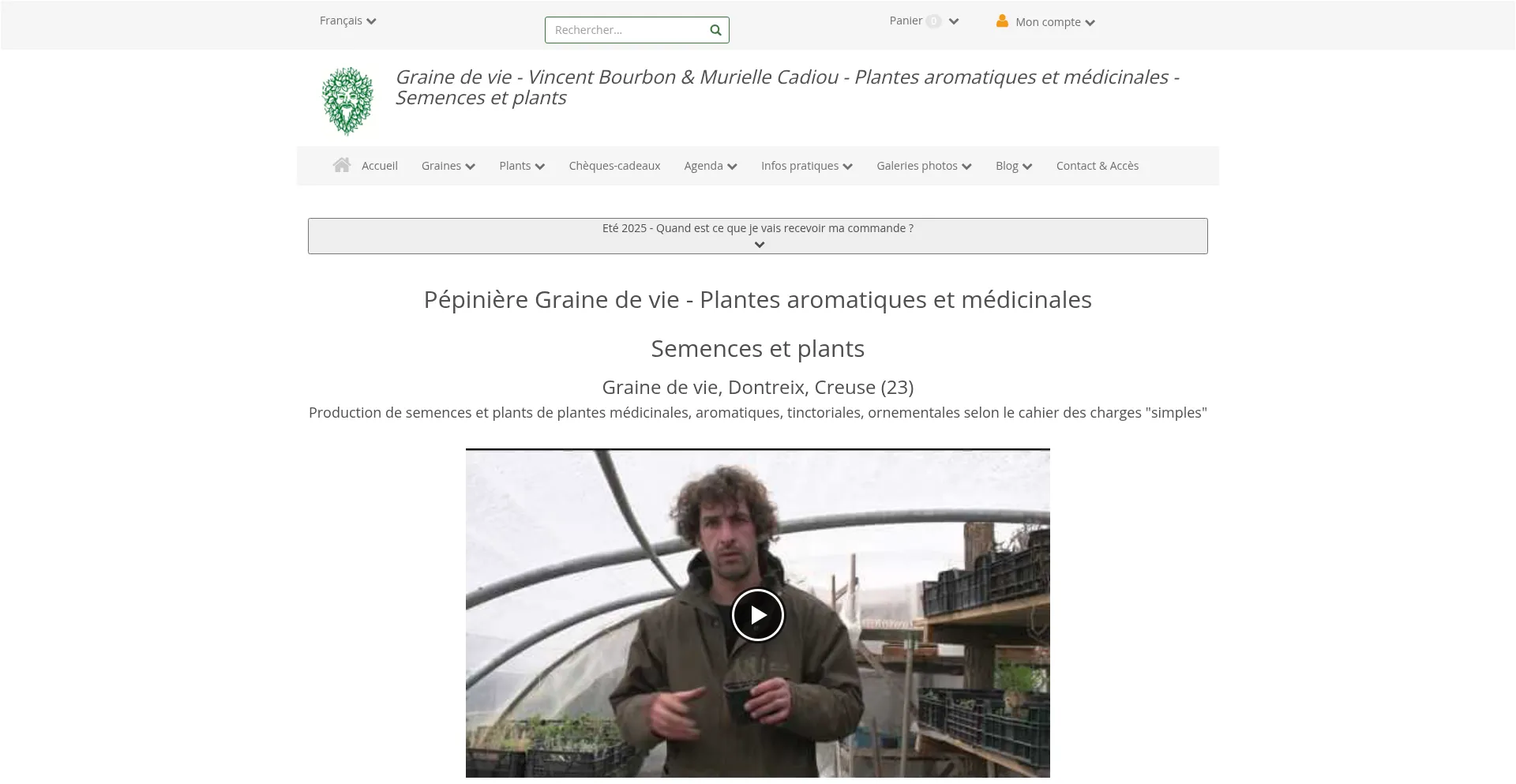Open the Infos pratiques menu
This screenshot has width=1516, height=784.
[x=807, y=166]
